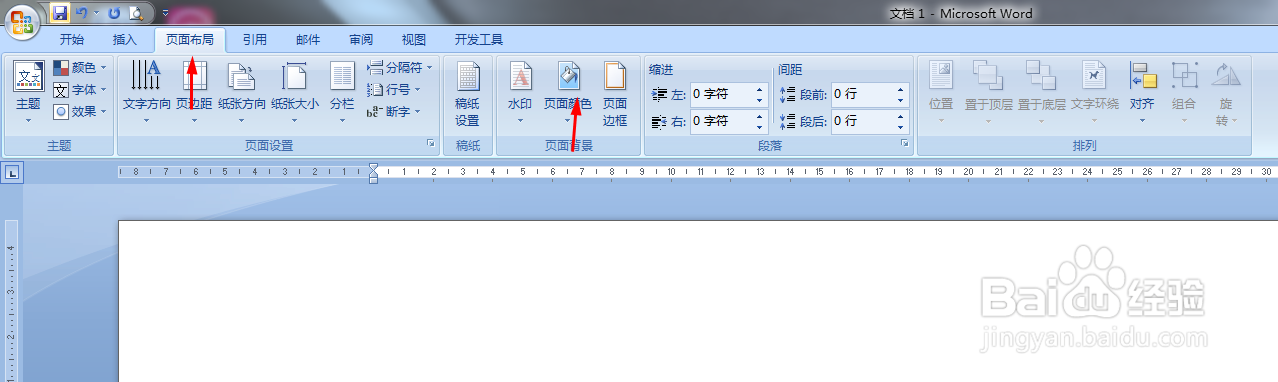
Task: Click the ruler tab selector button
Action: 12,173
